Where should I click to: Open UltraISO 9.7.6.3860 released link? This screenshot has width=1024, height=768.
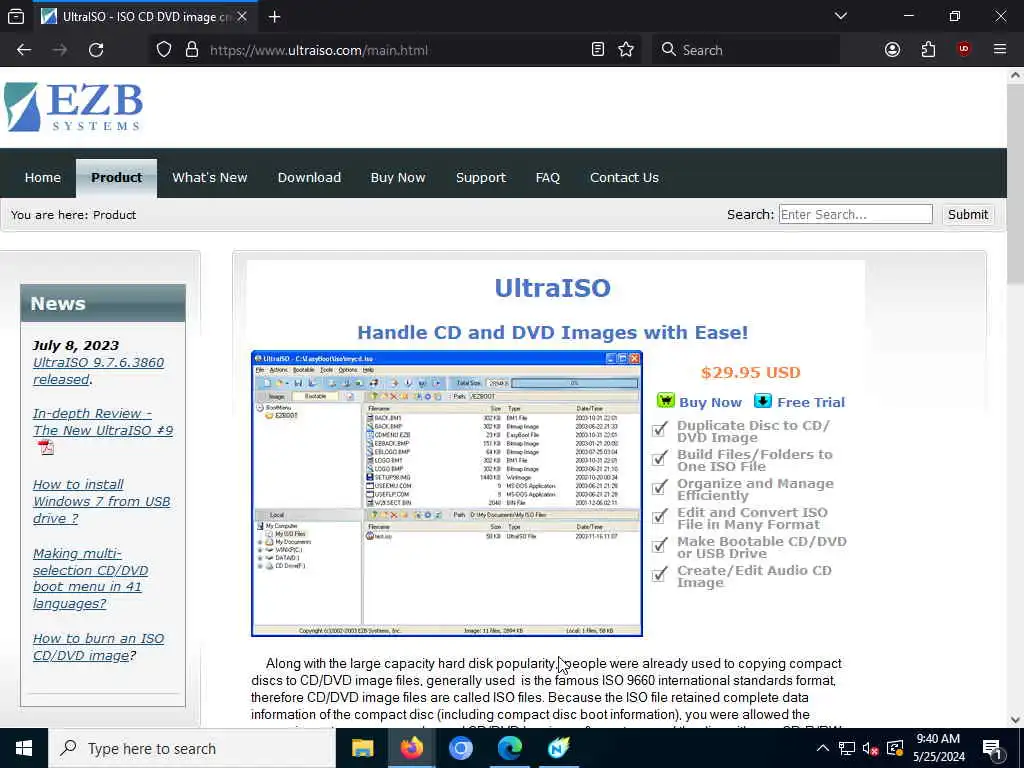pos(99,371)
